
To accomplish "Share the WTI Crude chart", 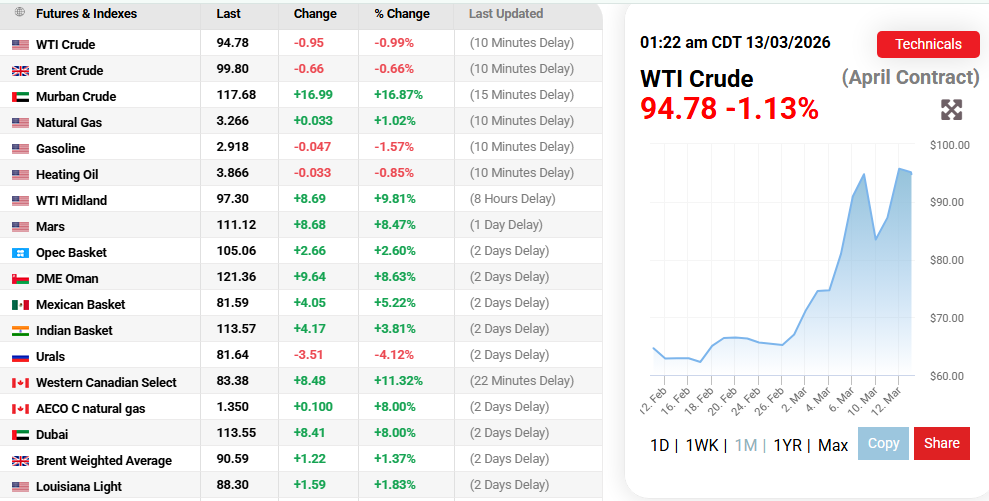I will (x=942, y=443).
